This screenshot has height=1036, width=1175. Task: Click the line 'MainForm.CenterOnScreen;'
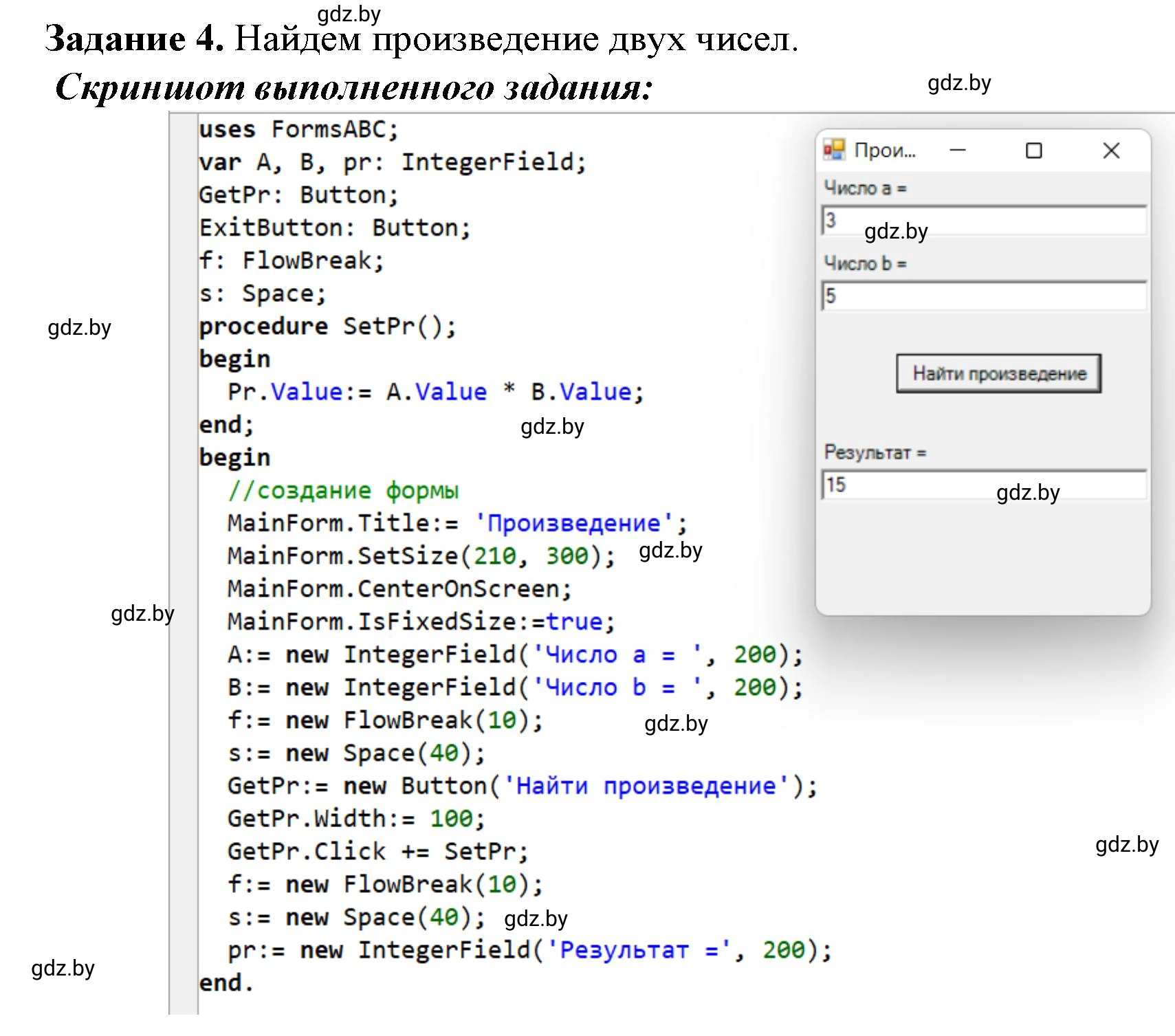(399, 589)
